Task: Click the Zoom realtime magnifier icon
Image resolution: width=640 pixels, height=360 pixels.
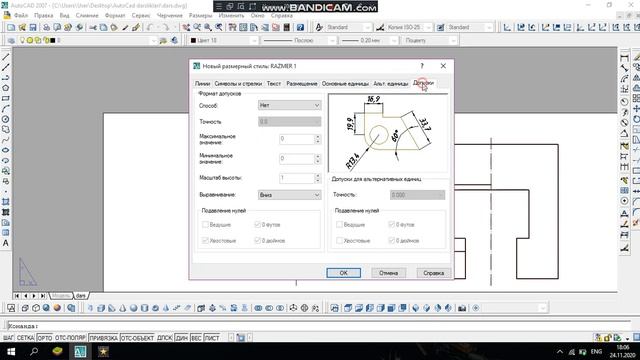Action: 197,27
